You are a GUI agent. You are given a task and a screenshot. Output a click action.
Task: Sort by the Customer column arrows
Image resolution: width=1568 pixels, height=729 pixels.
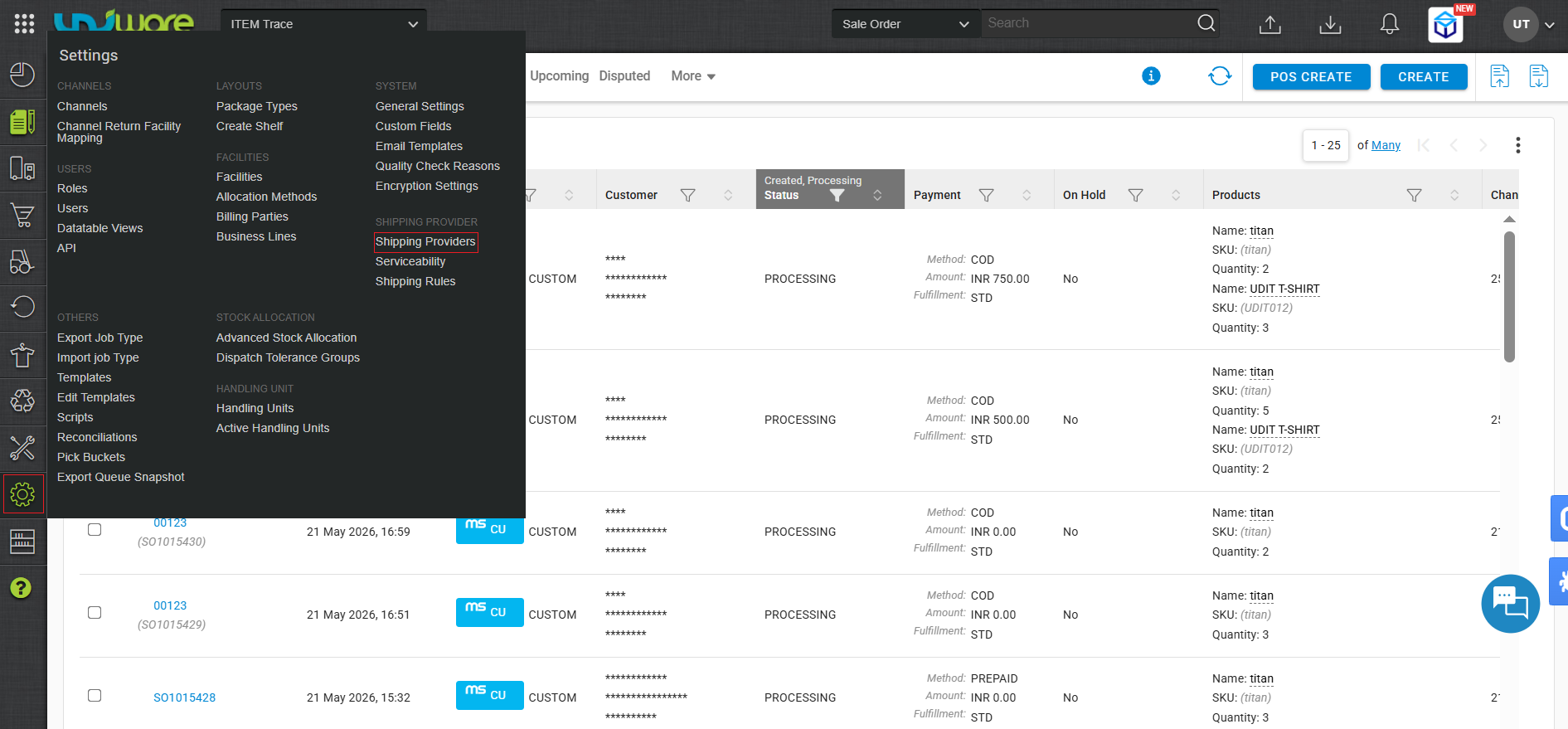728,195
